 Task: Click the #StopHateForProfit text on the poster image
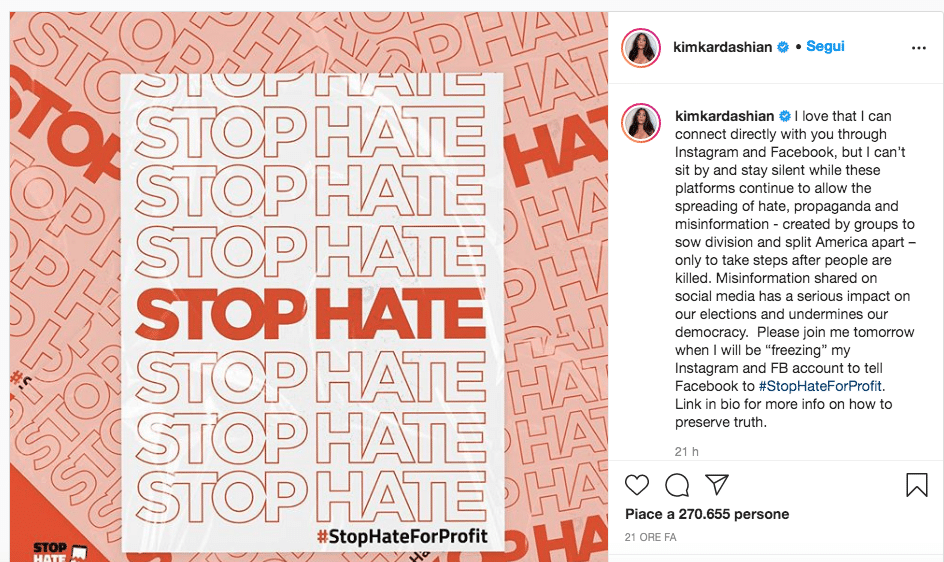pos(402,536)
